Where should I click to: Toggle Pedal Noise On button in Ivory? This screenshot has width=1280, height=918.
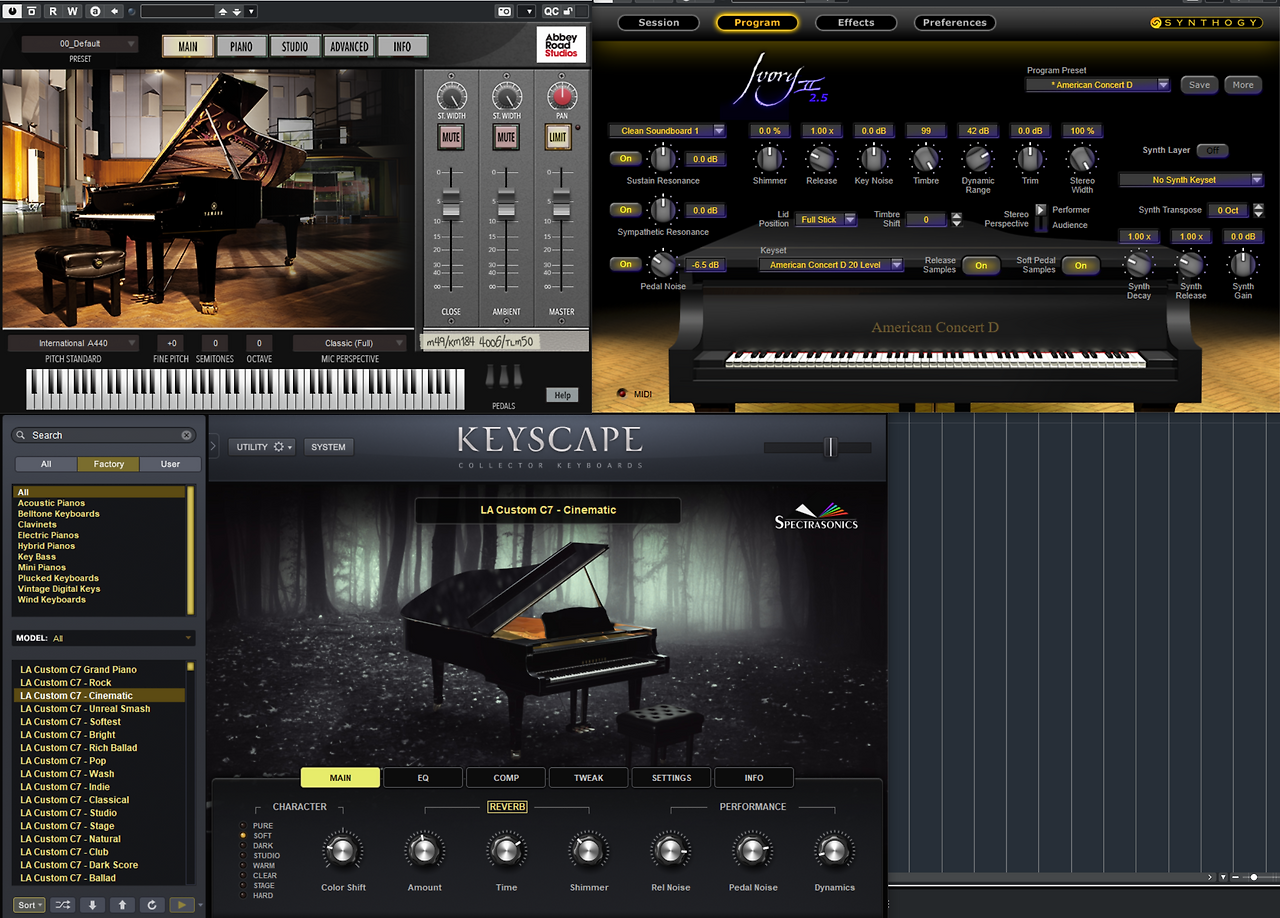[626, 264]
